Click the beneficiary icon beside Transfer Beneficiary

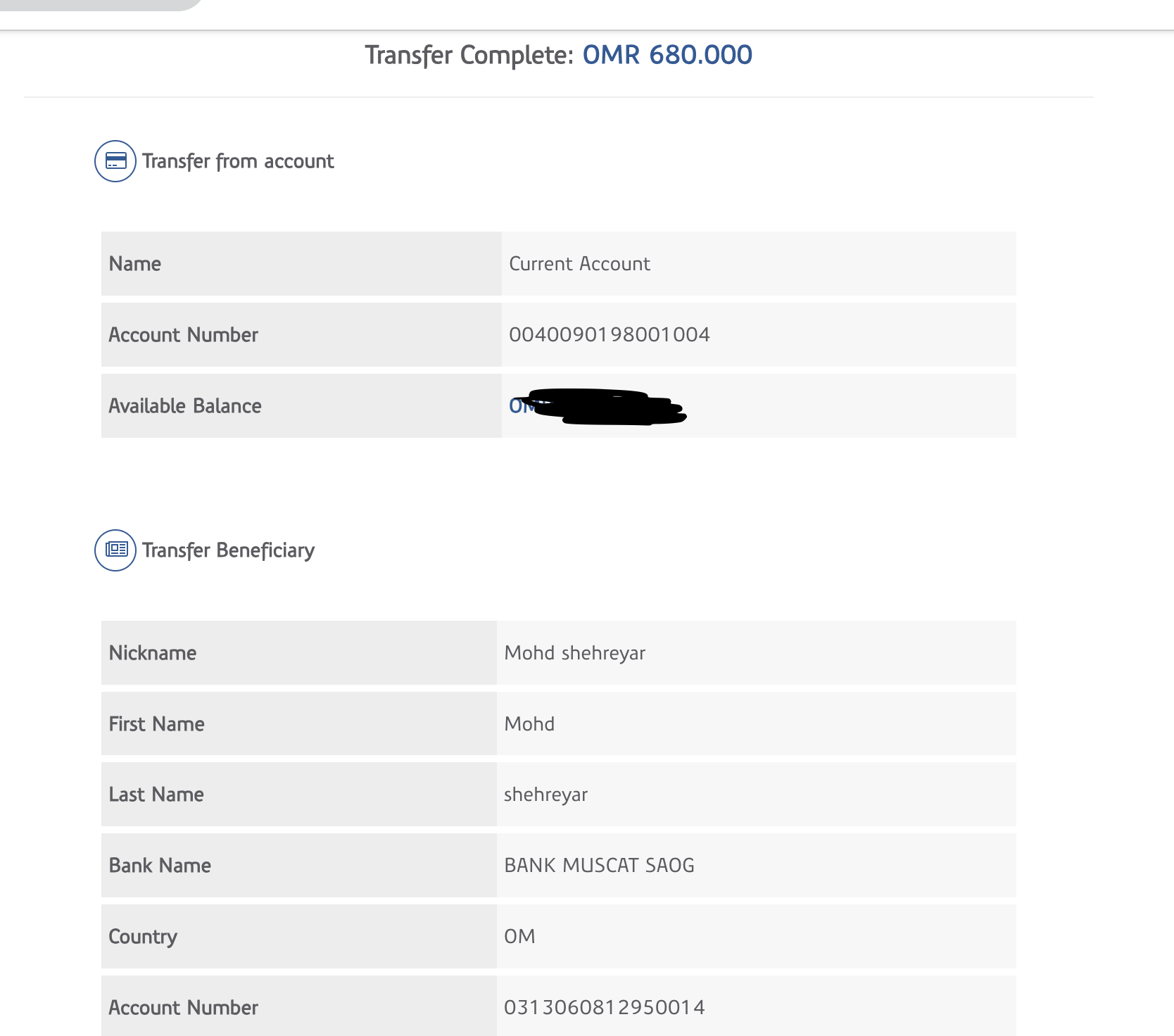(x=115, y=550)
